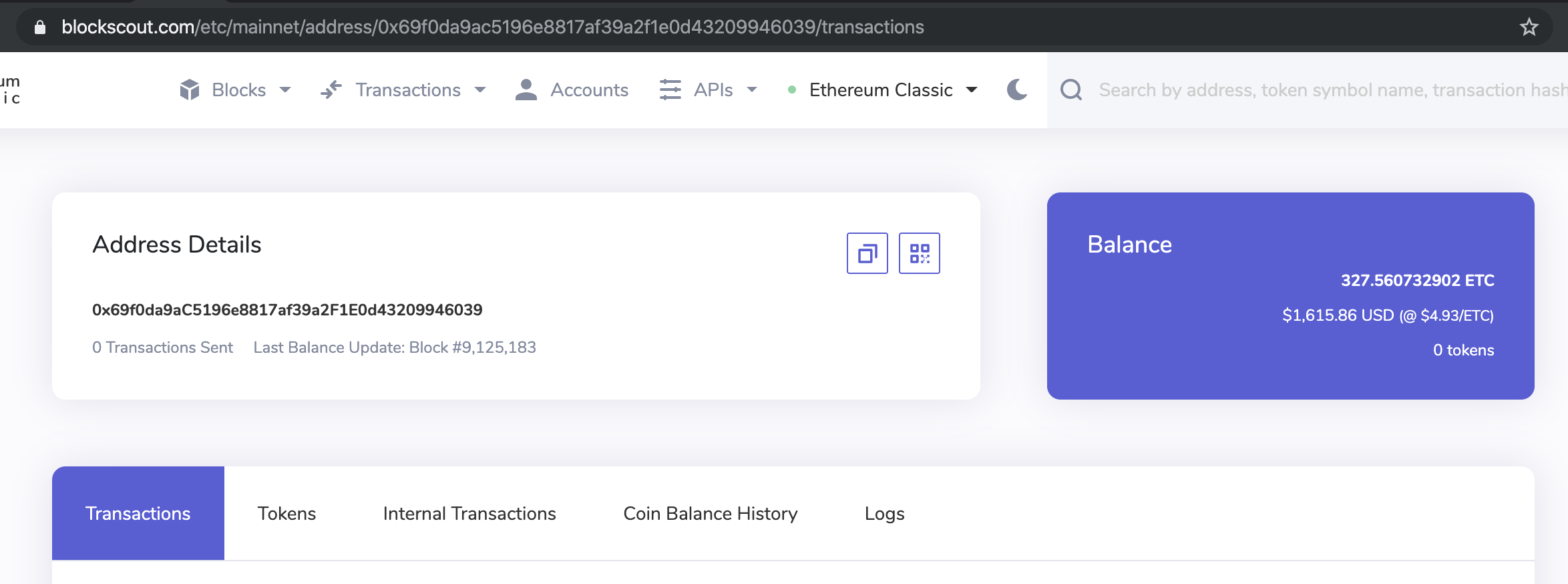Open Accounts via the person icon

525,89
